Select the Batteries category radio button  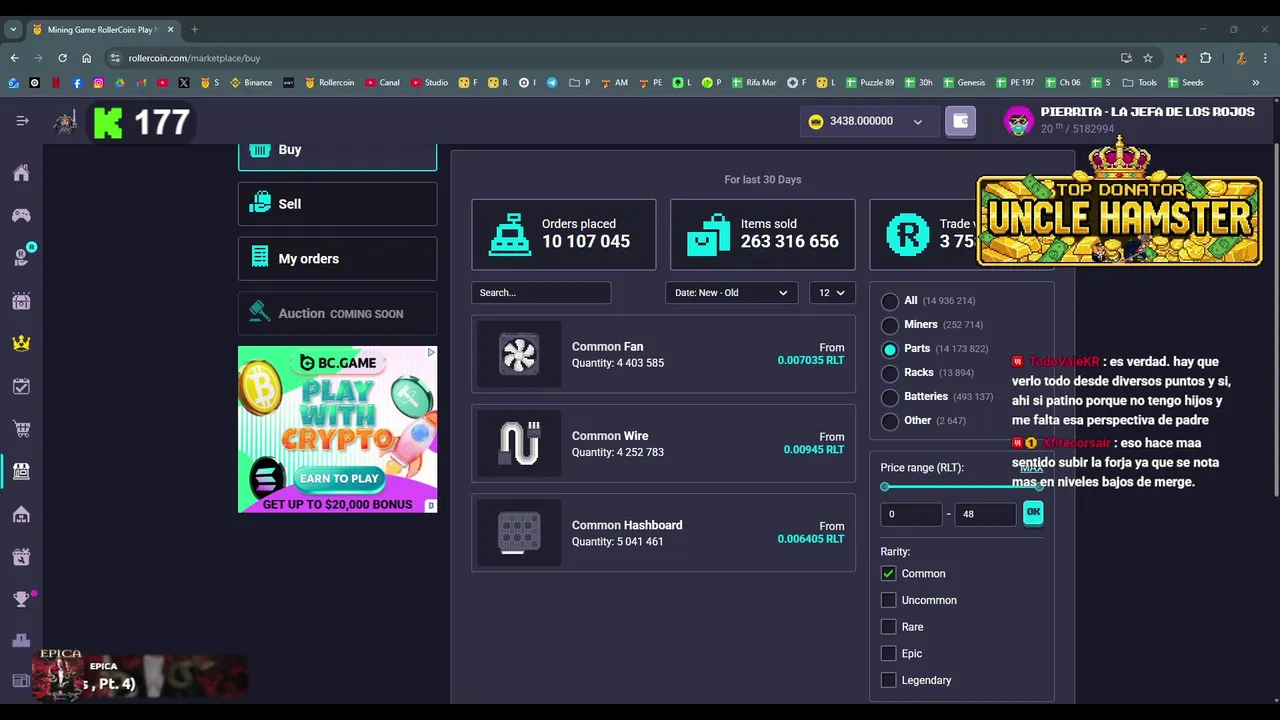pyautogui.click(x=890, y=397)
